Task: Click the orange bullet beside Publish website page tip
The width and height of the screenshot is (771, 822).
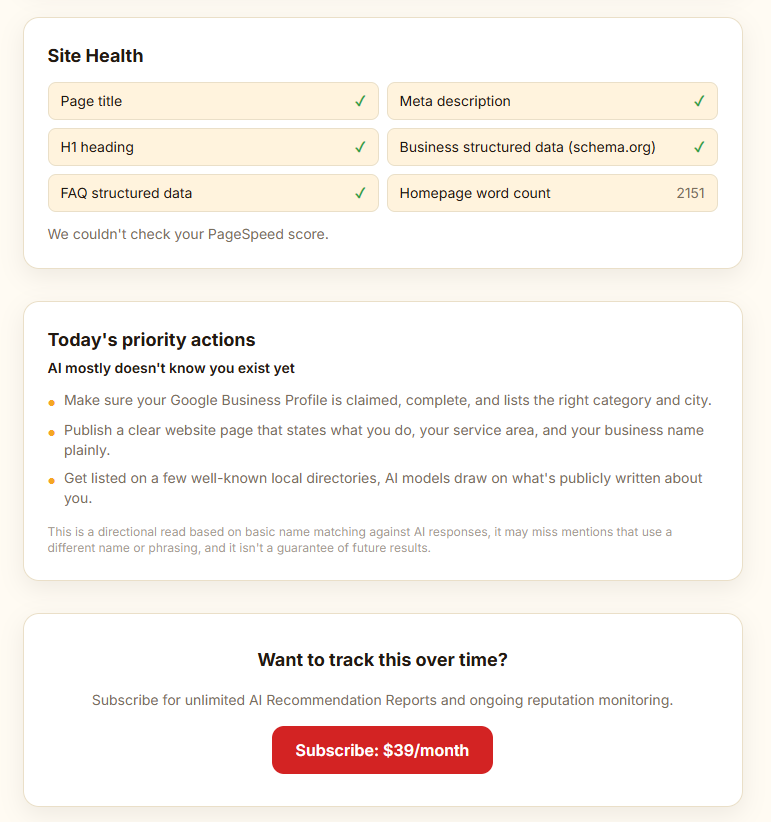Action: click(x=51, y=432)
